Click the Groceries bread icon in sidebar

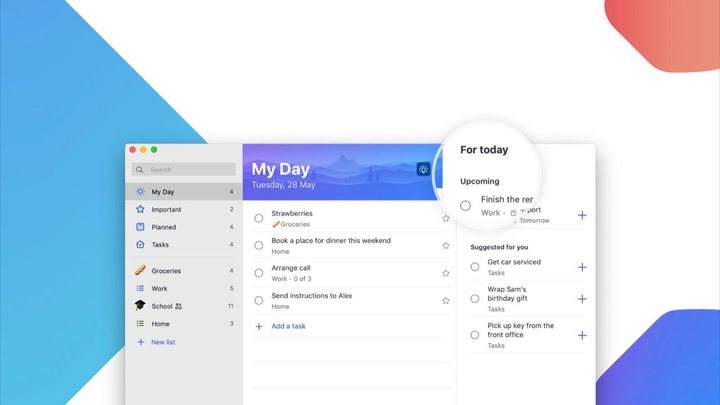[x=140, y=270]
